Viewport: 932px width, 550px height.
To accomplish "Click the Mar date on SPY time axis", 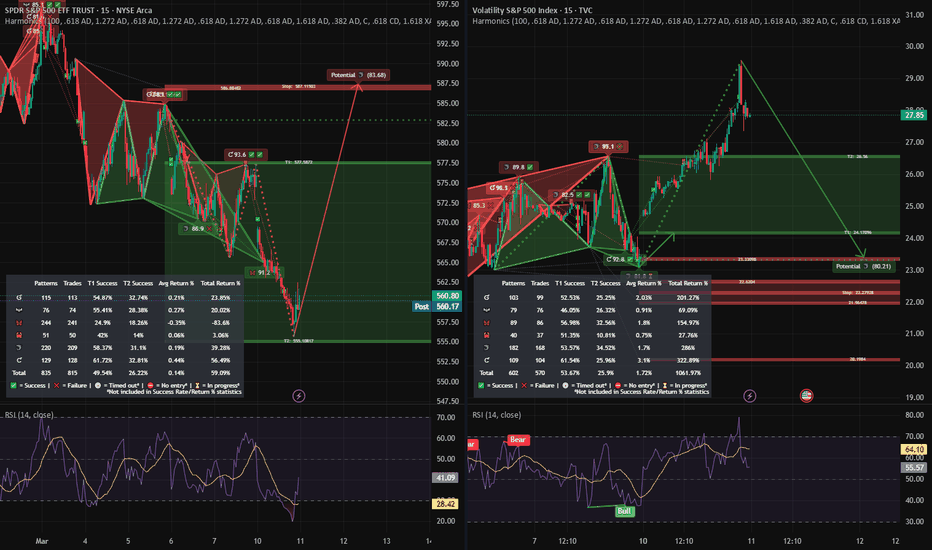I will [x=42, y=541].
